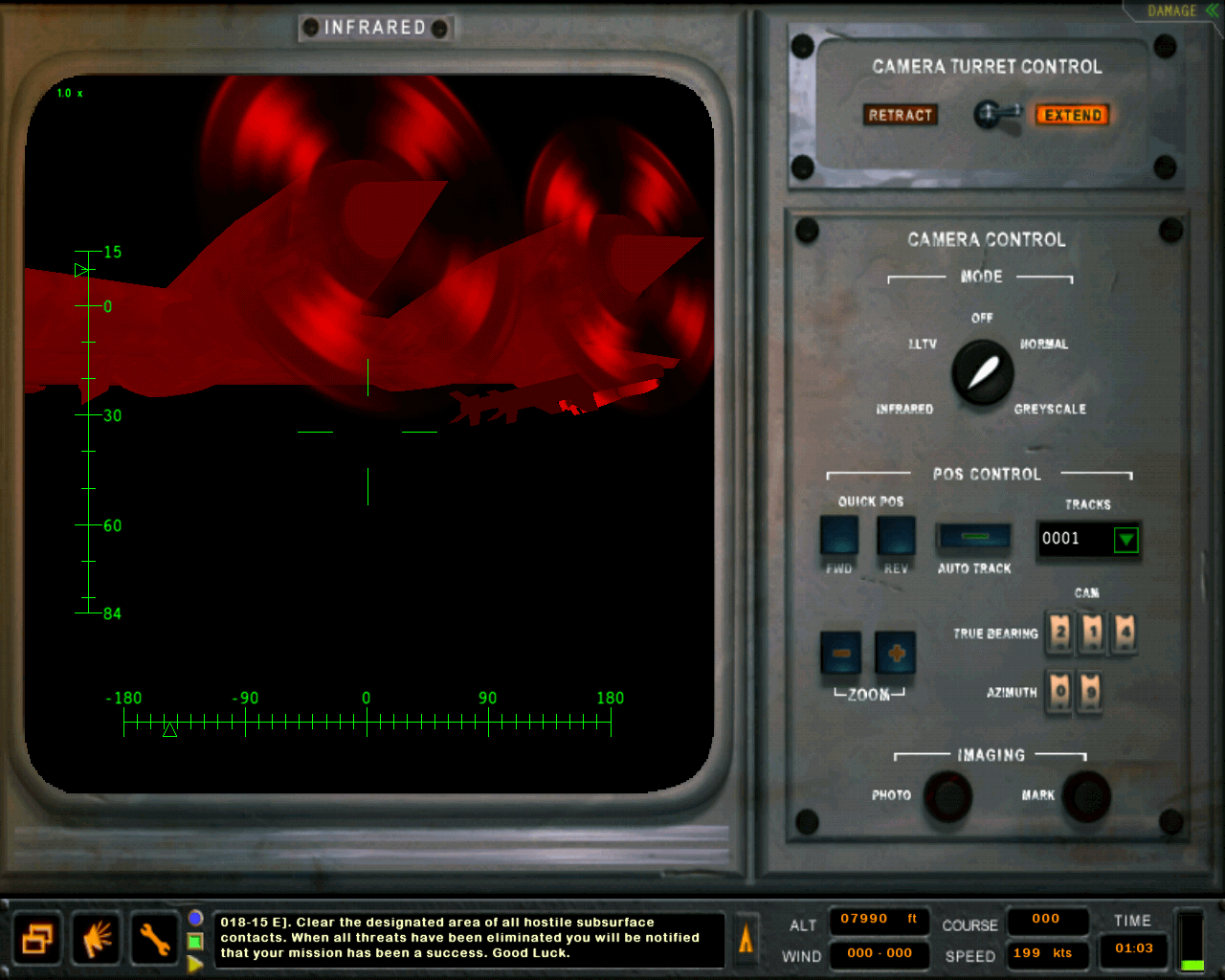Click the COURSE readout 000
Image resolution: width=1225 pixels, height=980 pixels.
(x=1046, y=920)
